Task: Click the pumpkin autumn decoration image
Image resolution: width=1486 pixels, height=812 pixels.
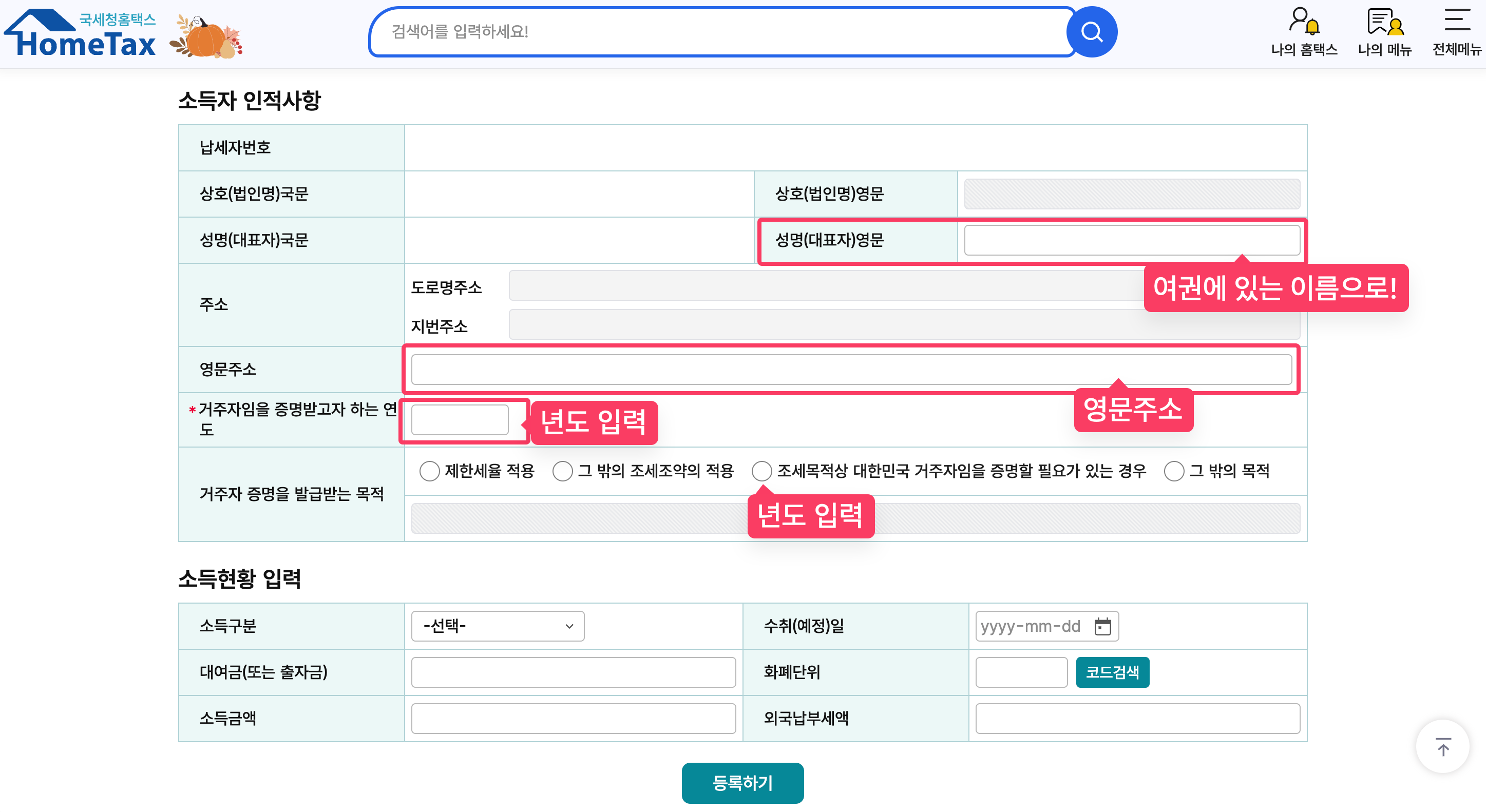Action: pyautogui.click(x=206, y=36)
